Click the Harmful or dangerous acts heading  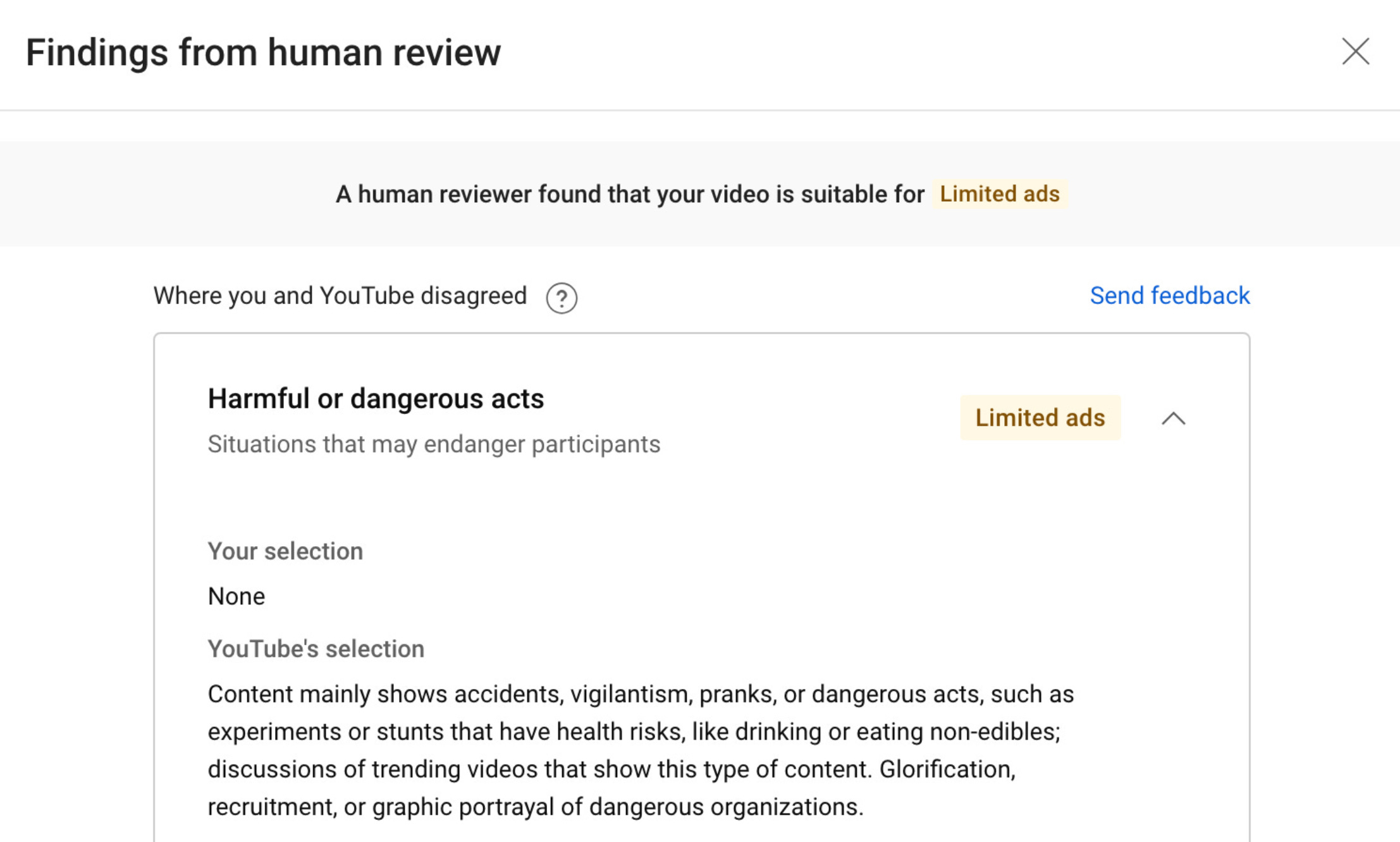[376, 399]
